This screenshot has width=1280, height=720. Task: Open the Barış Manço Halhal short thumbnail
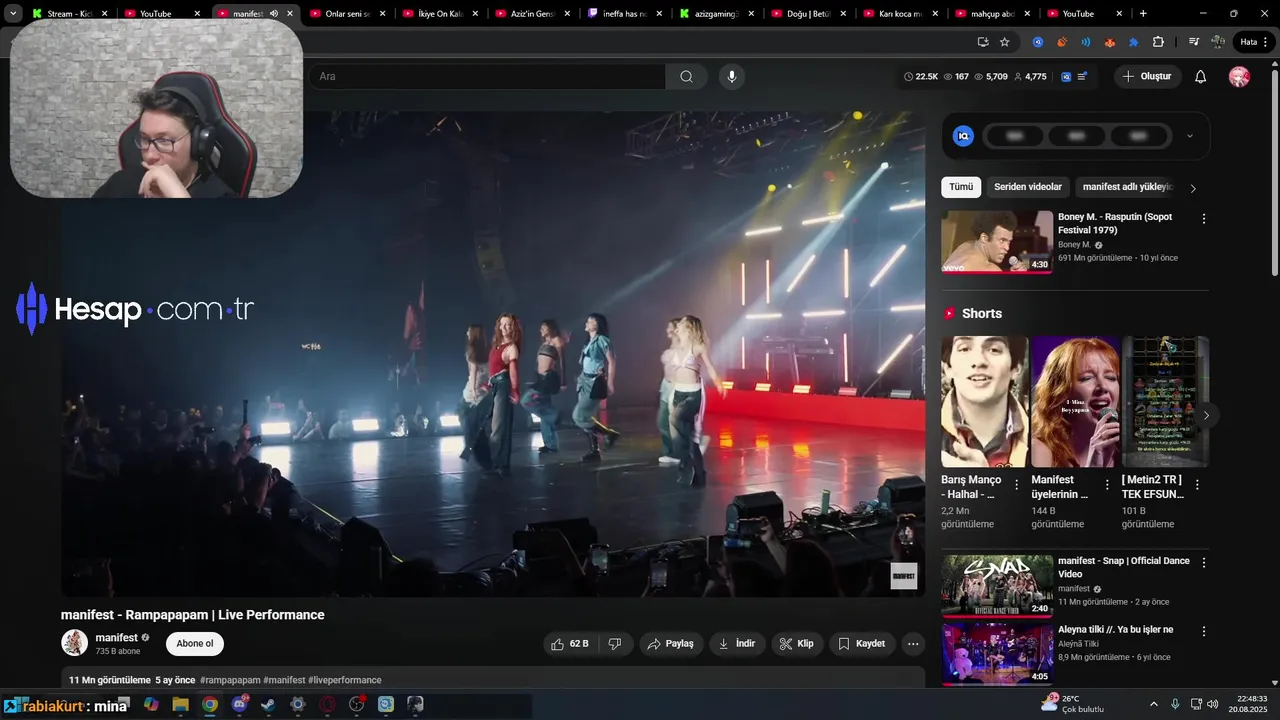[x=985, y=402]
